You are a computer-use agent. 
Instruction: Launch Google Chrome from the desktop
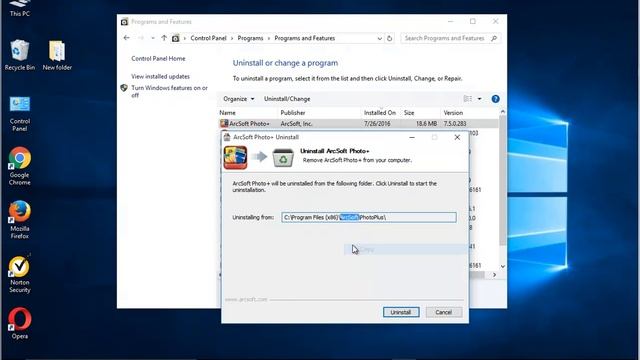tap(19, 166)
